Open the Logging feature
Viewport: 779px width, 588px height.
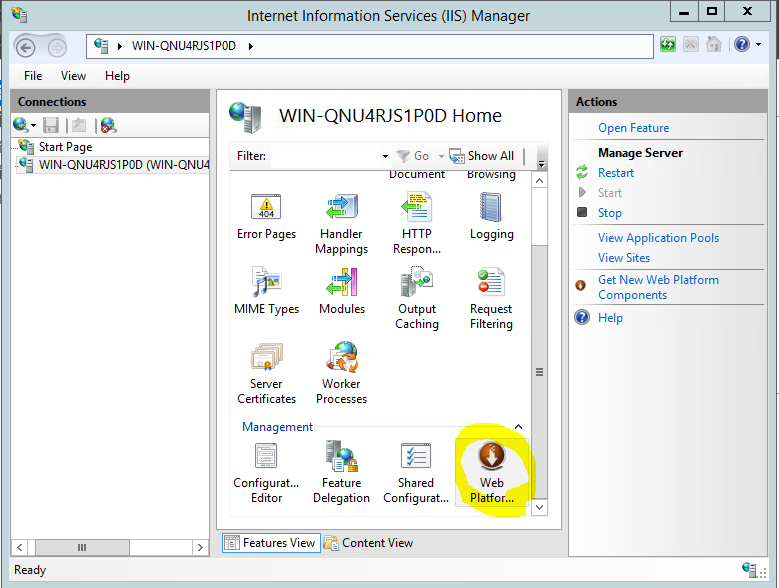[x=491, y=218]
